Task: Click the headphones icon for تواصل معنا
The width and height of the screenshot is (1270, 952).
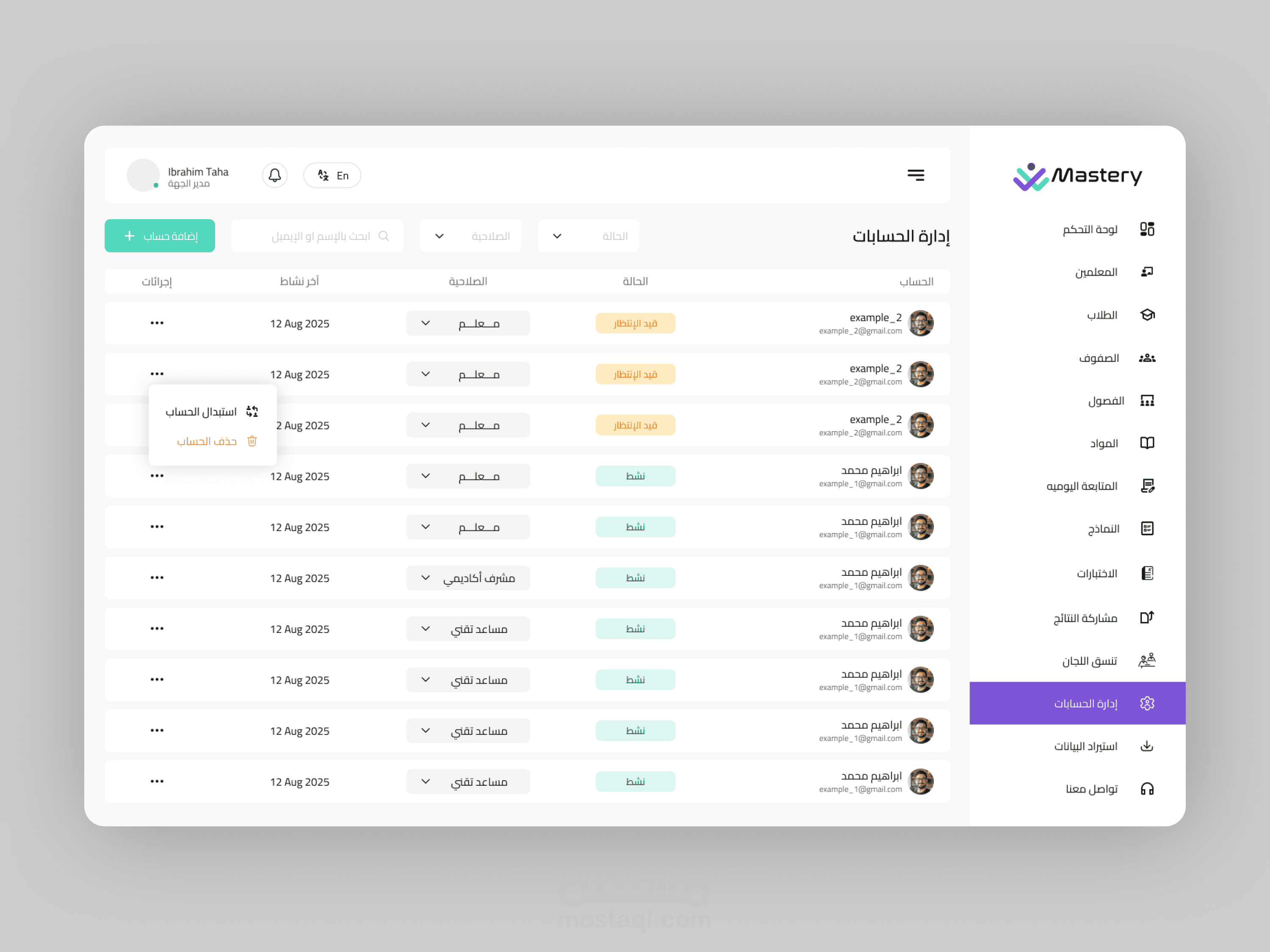Action: click(x=1146, y=789)
